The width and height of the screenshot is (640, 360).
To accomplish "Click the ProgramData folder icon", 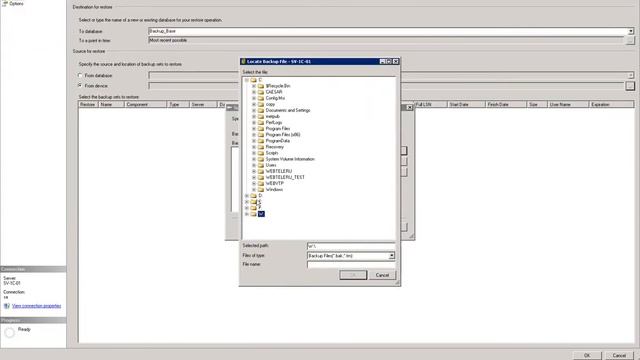I will (261, 141).
